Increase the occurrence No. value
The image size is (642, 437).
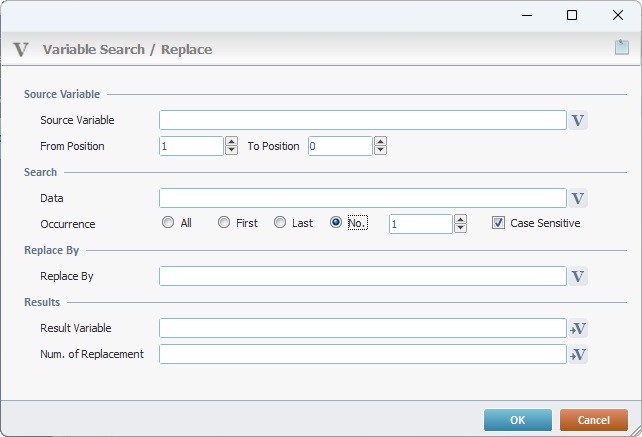461,219
